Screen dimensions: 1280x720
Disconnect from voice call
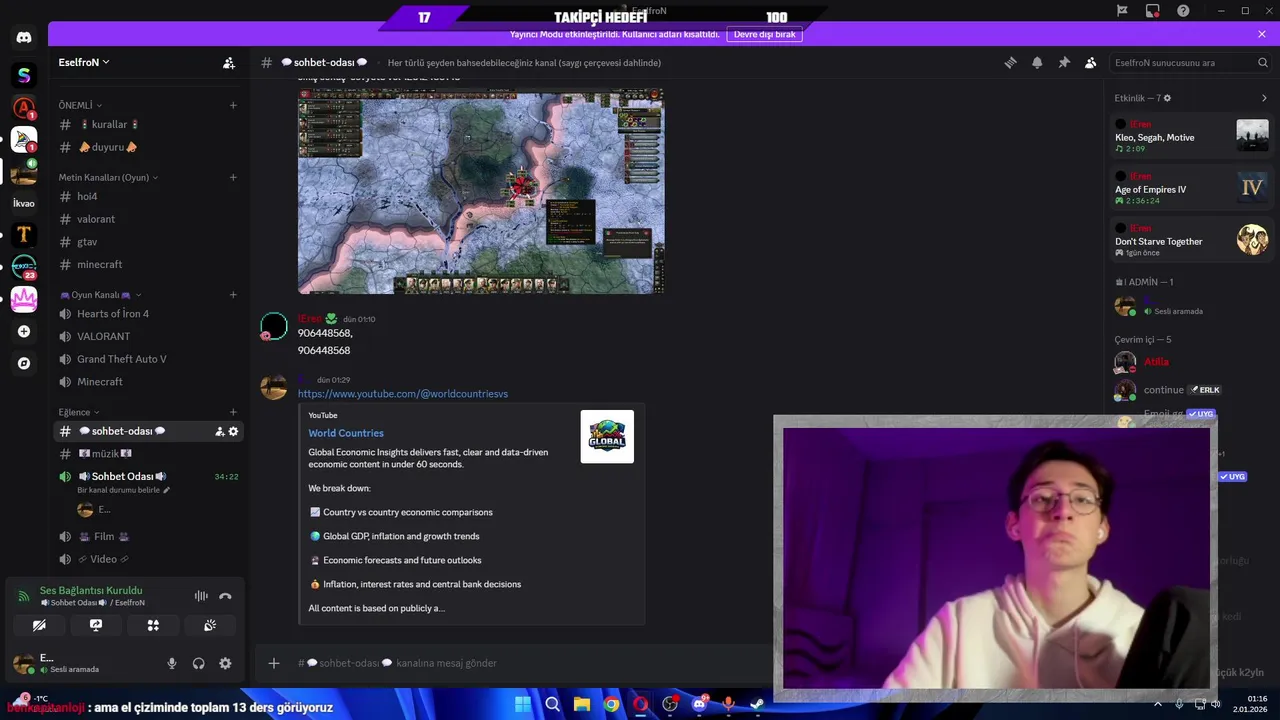coord(225,596)
